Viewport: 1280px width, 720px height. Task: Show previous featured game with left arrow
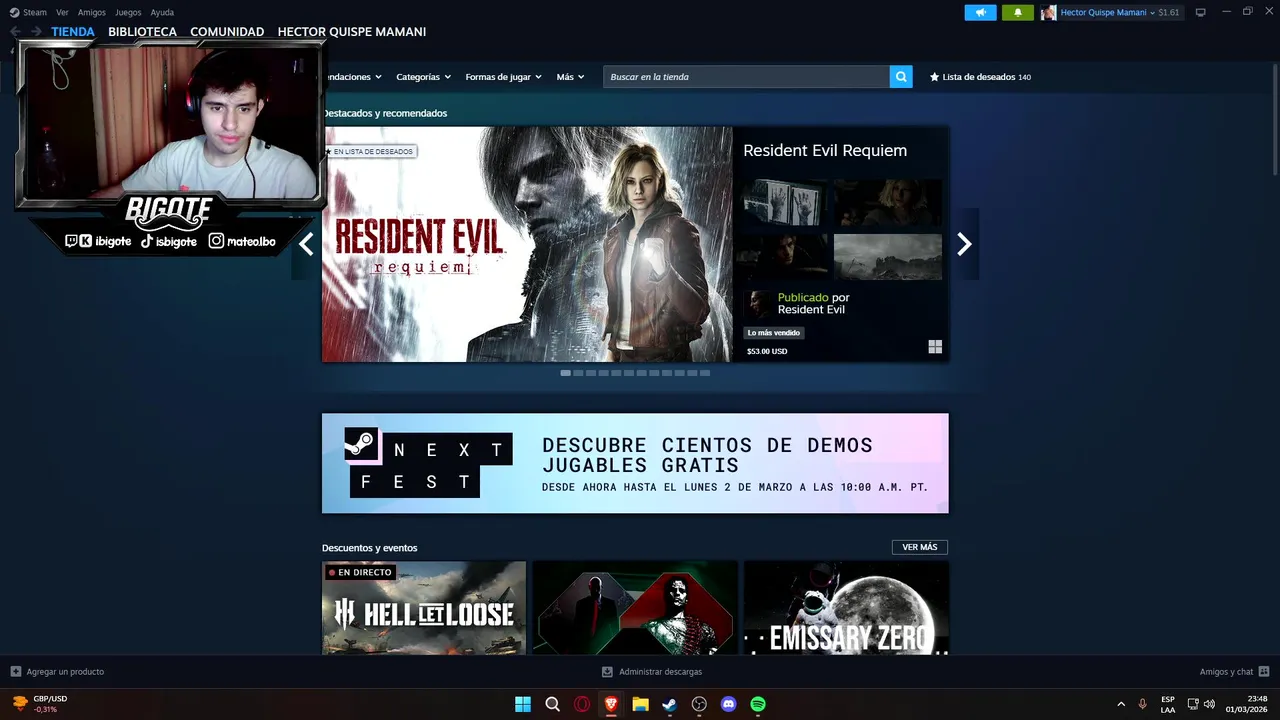[x=306, y=244]
